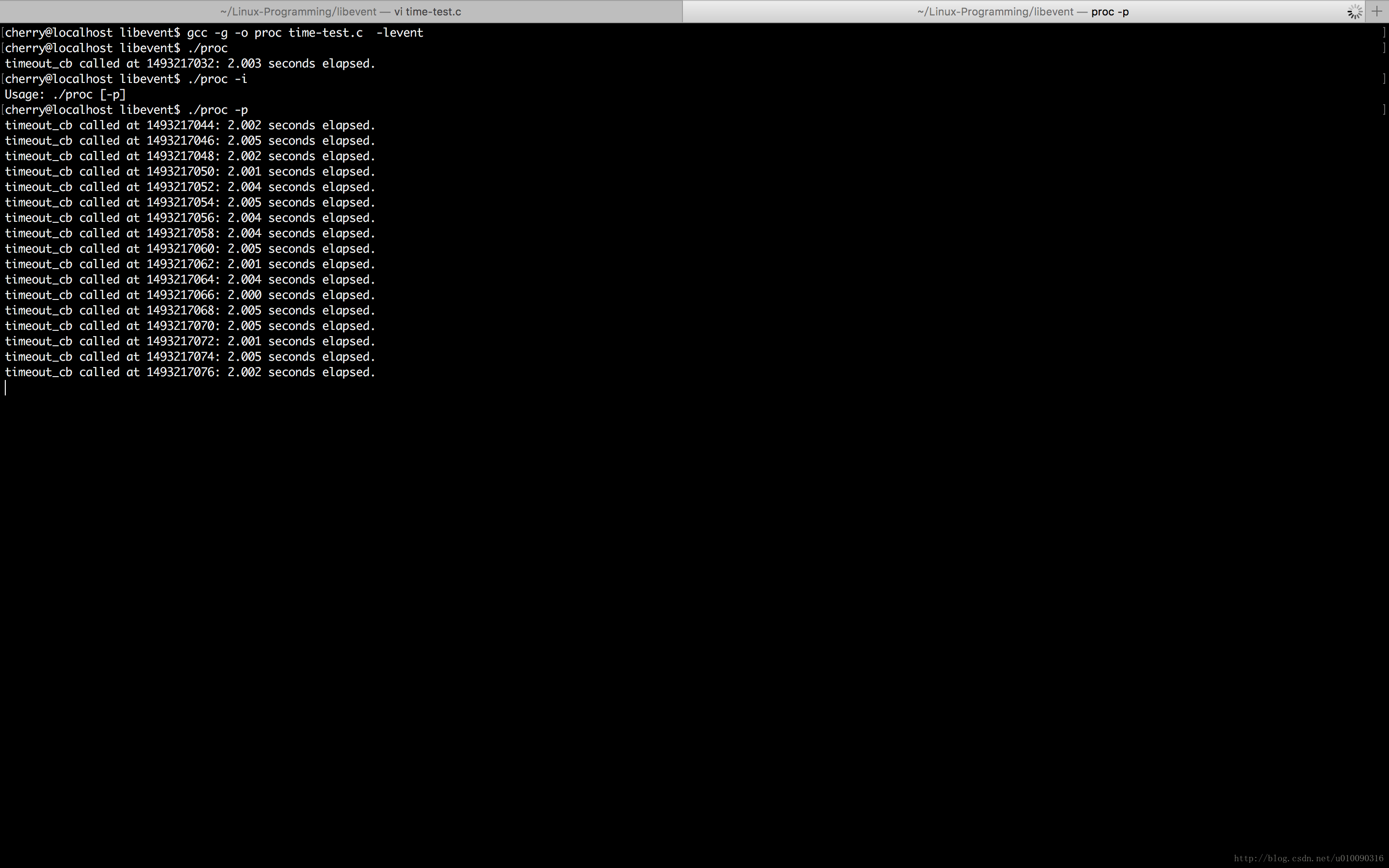Click the line with timestamp 1493217052
The width and height of the screenshot is (1389, 868).
[x=190, y=187]
